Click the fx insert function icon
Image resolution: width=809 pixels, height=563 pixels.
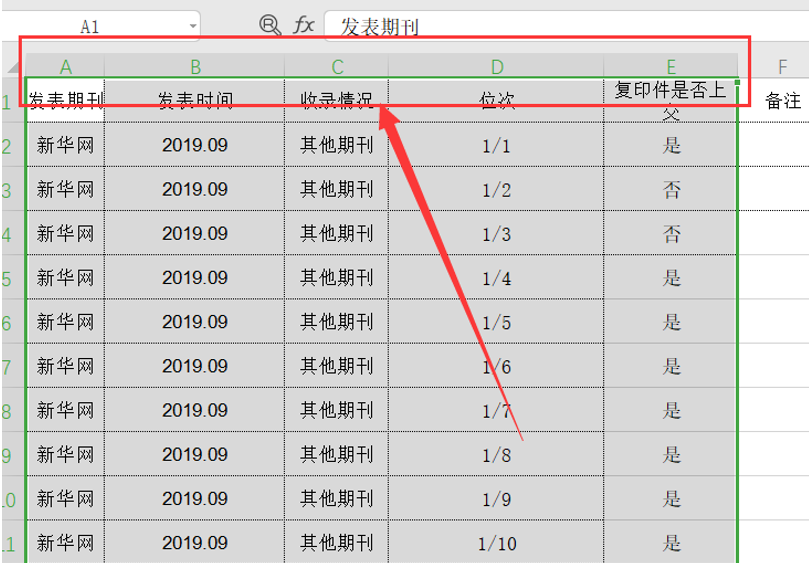point(303,24)
